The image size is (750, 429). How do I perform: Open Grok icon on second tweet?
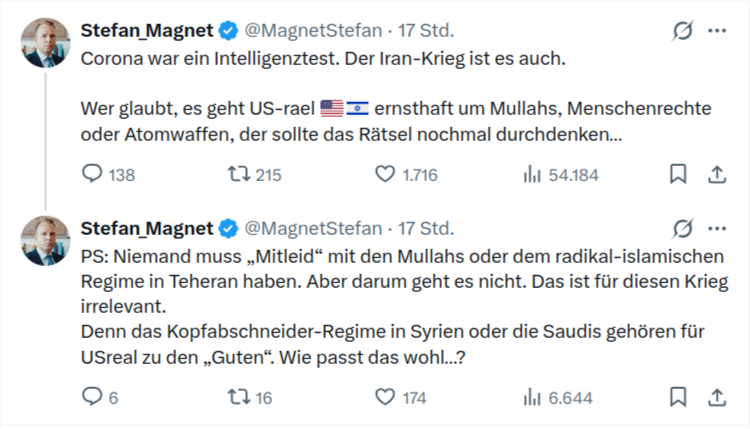[683, 227]
